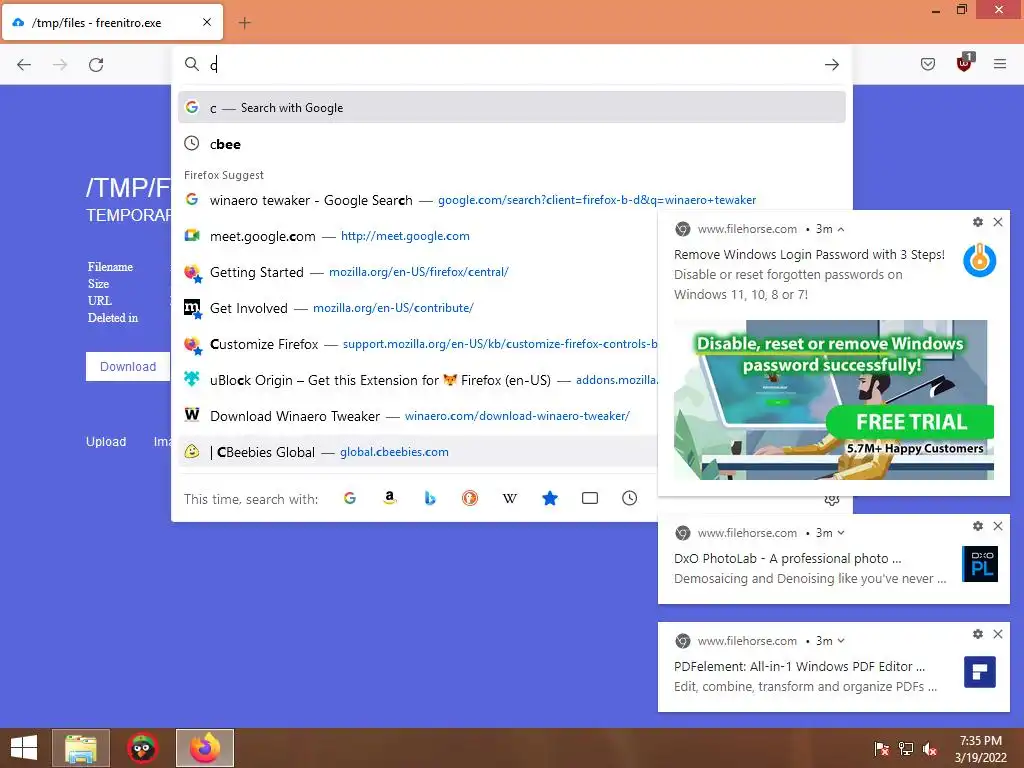Collapse the Windows Login Password notification chevron
Viewport: 1024px width, 768px height.
point(841,229)
